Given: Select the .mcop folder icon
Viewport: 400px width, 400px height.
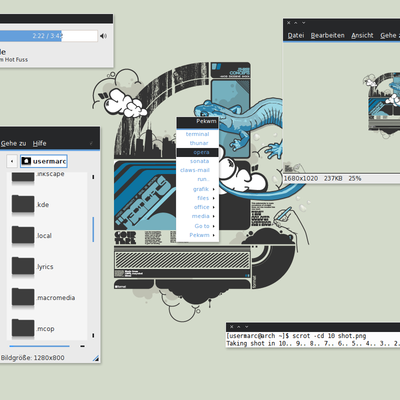Looking at the screenshot, I should [x=23, y=328].
